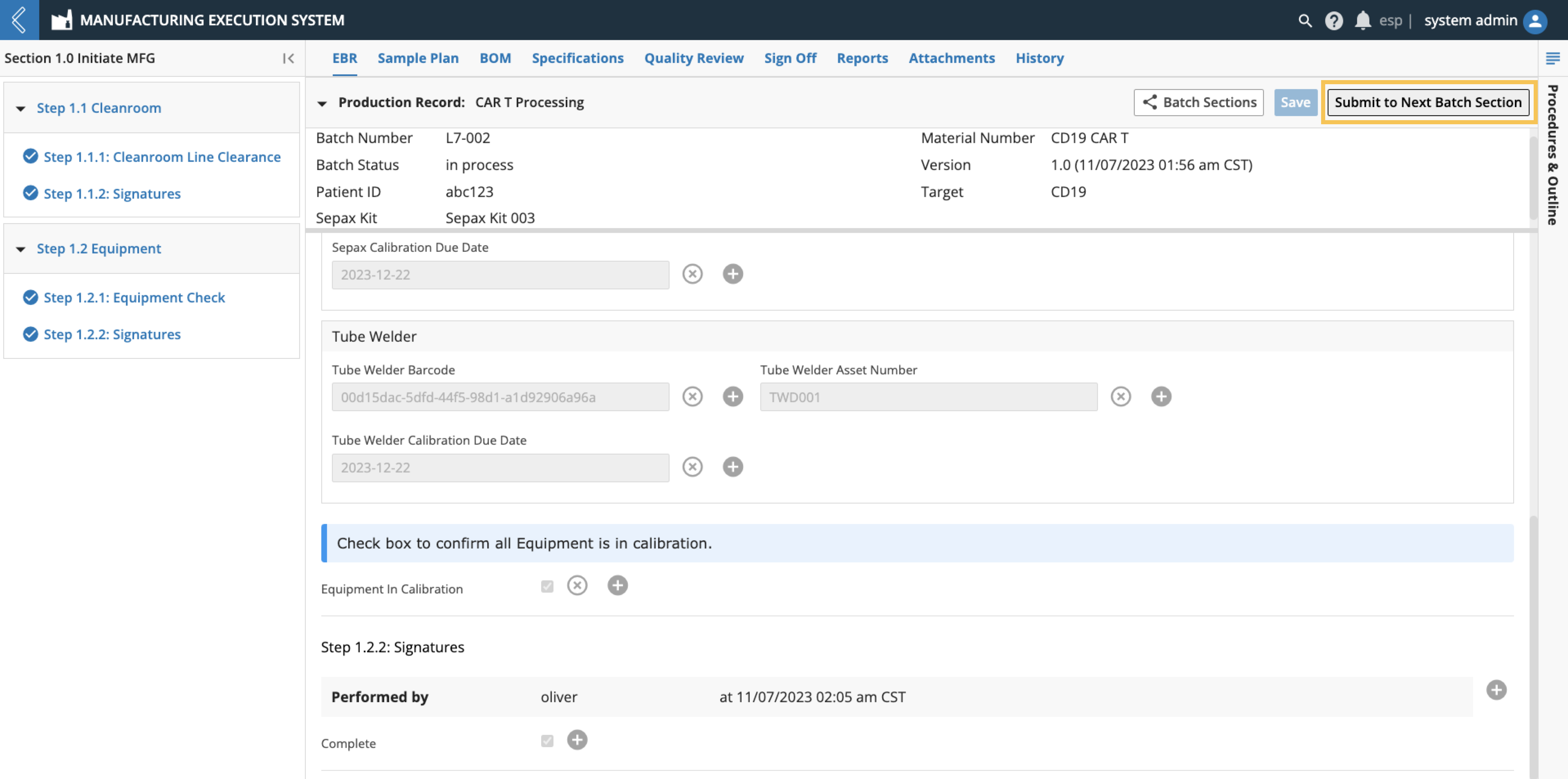Click Tube Welder Calibration Due Date input
Screen dimensions: 1568x779
500,468
